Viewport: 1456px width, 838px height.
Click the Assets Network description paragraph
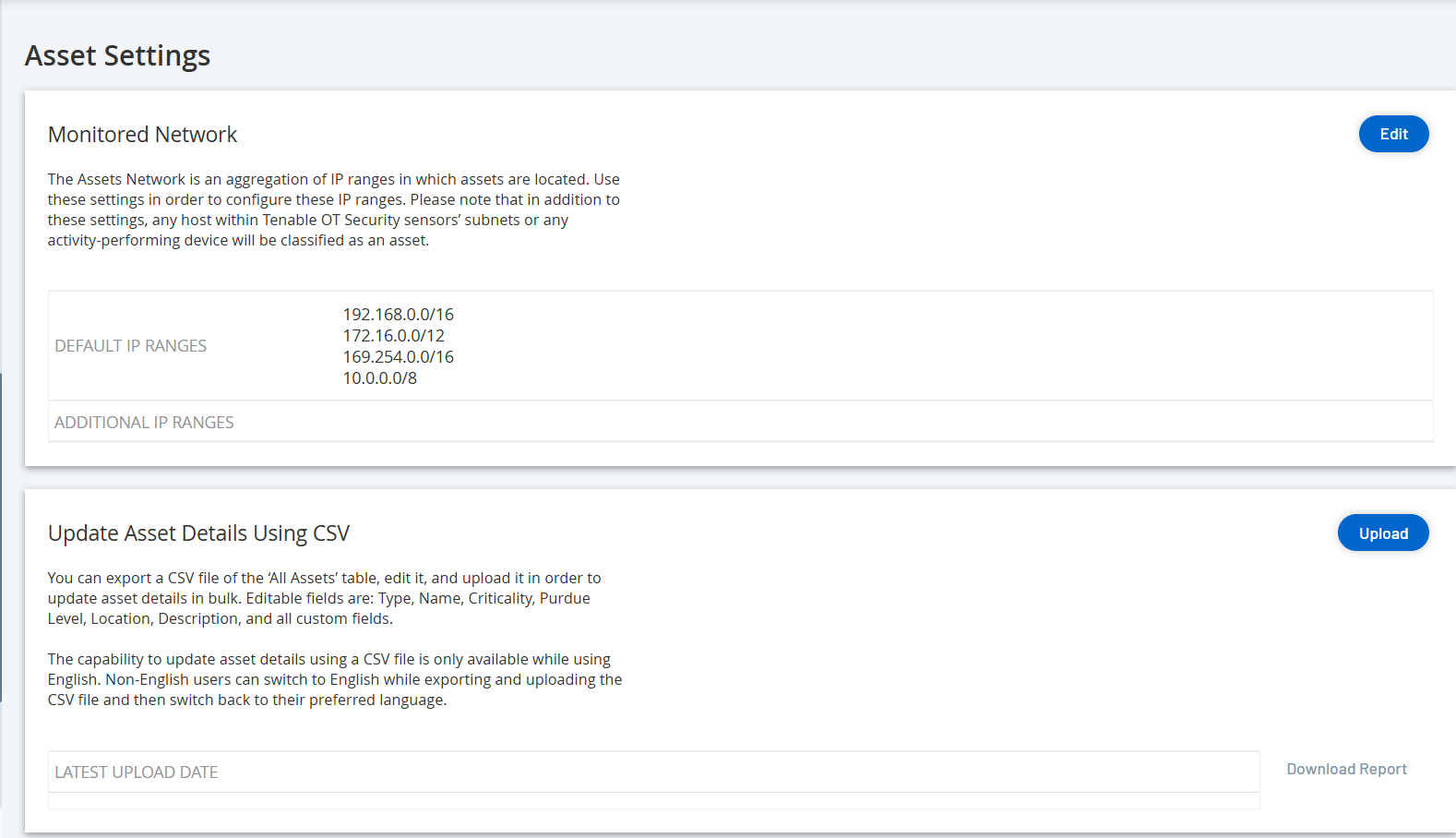coord(333,209)
